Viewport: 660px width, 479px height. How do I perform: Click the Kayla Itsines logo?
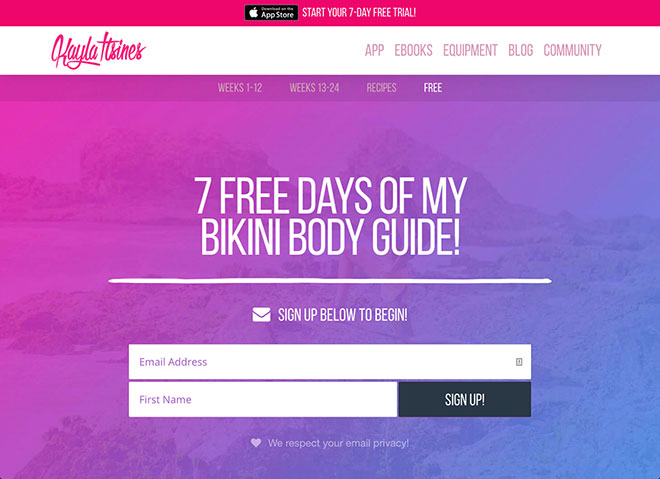pos(98,51)
